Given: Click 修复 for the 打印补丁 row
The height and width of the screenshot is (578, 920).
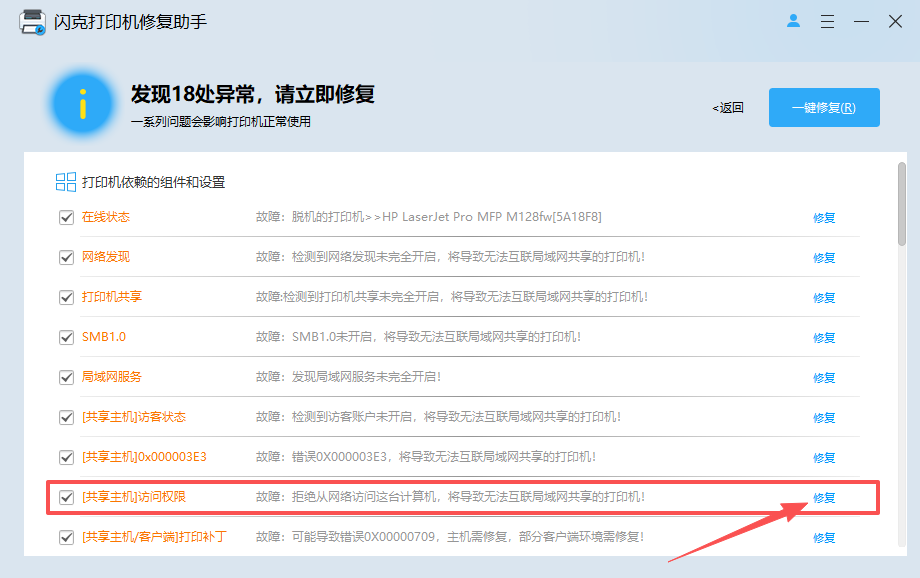Looking at the screenshot, I should click(x=824, y=538).
